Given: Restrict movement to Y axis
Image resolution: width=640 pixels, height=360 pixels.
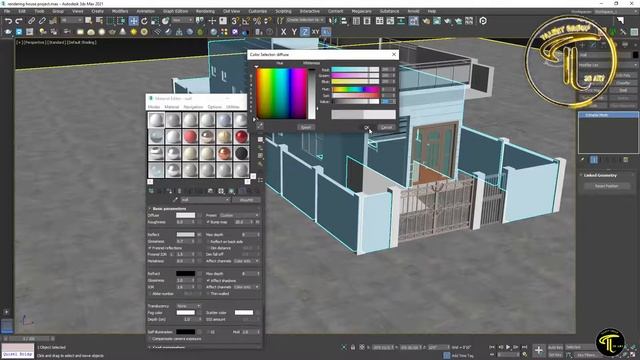Looking at the screenshot, I should (x=294, y=32).
